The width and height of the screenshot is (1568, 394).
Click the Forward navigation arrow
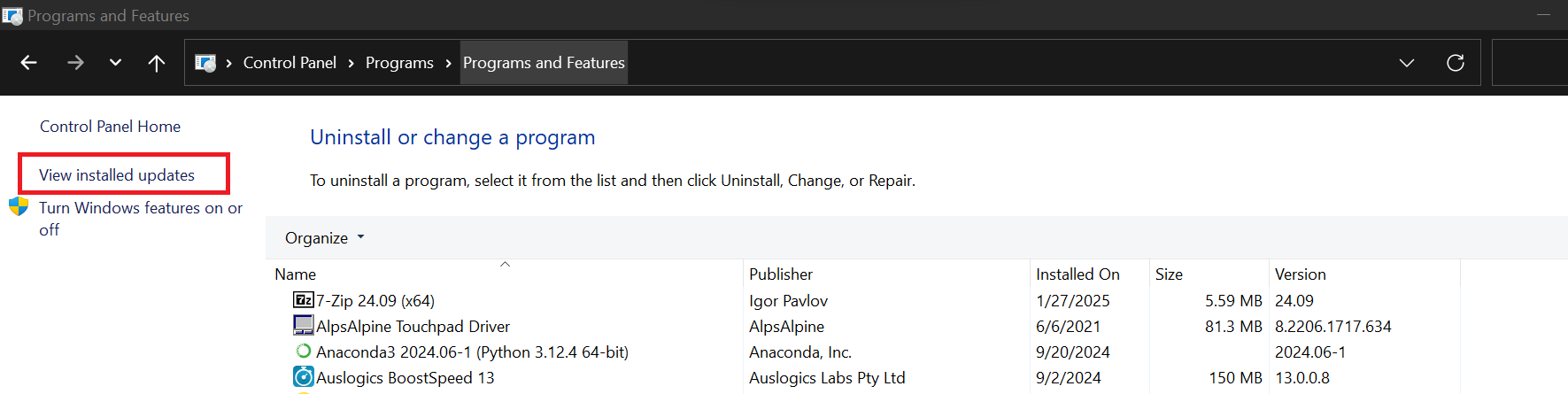coord(76,63)
